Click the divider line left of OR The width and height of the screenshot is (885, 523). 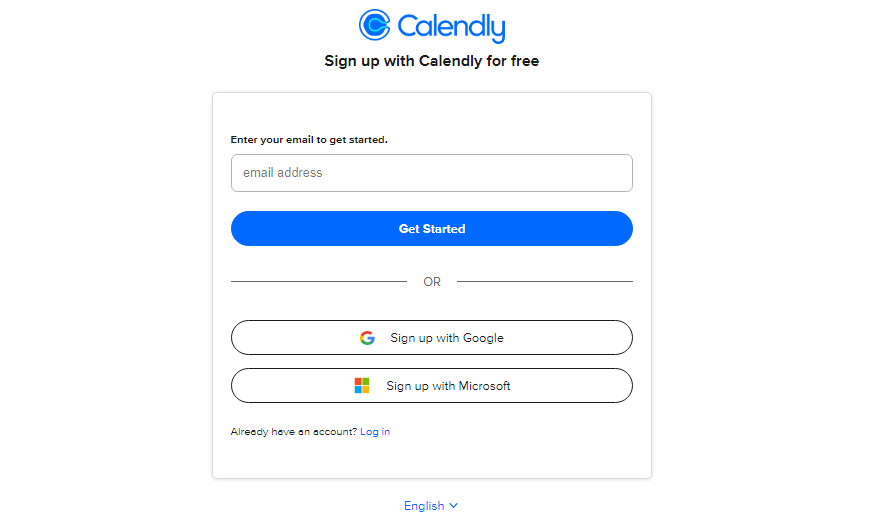click(318, 282)
